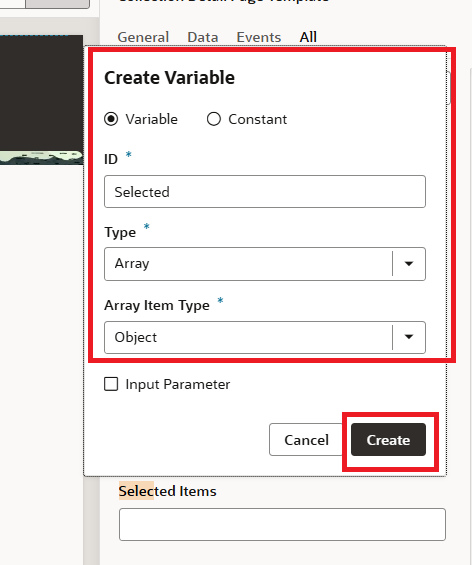Click the Selected Items label
Viewport: 472px width, 565px height.
(168, 491)
